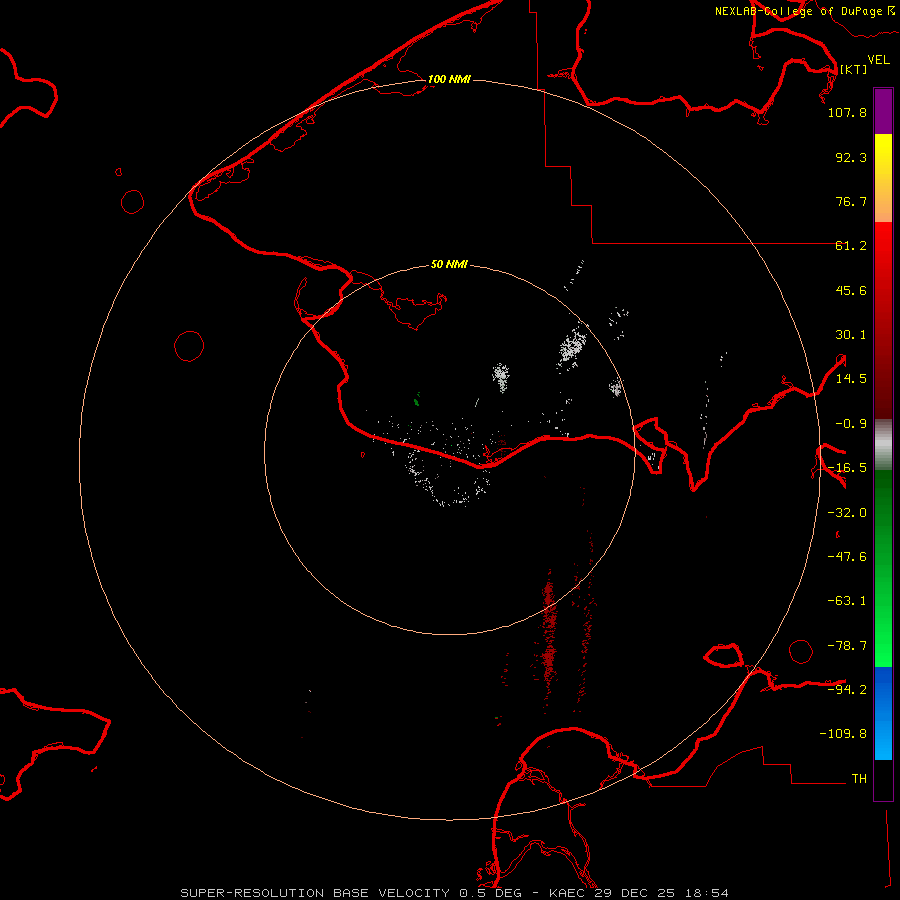Image resolution: width=900 pixels, height=900 pixels.
Task: Click the small green echo near radar center
Action: [x=416, y=400]
